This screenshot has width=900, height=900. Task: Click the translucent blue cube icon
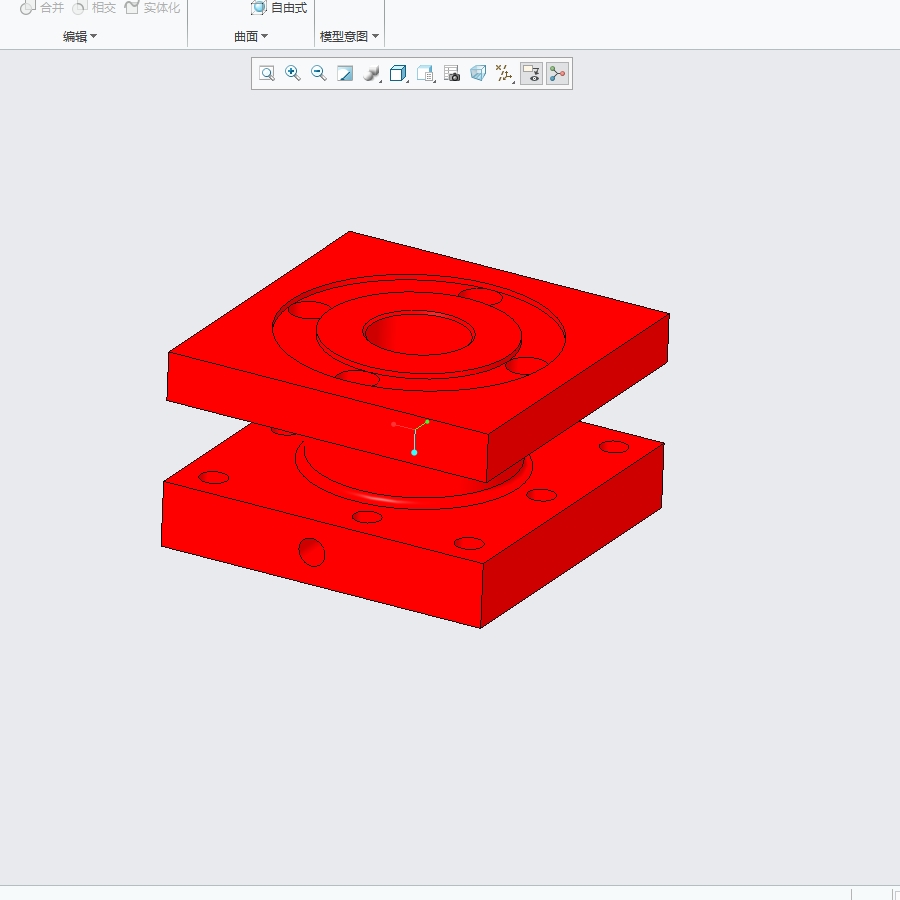pos(478,73)
